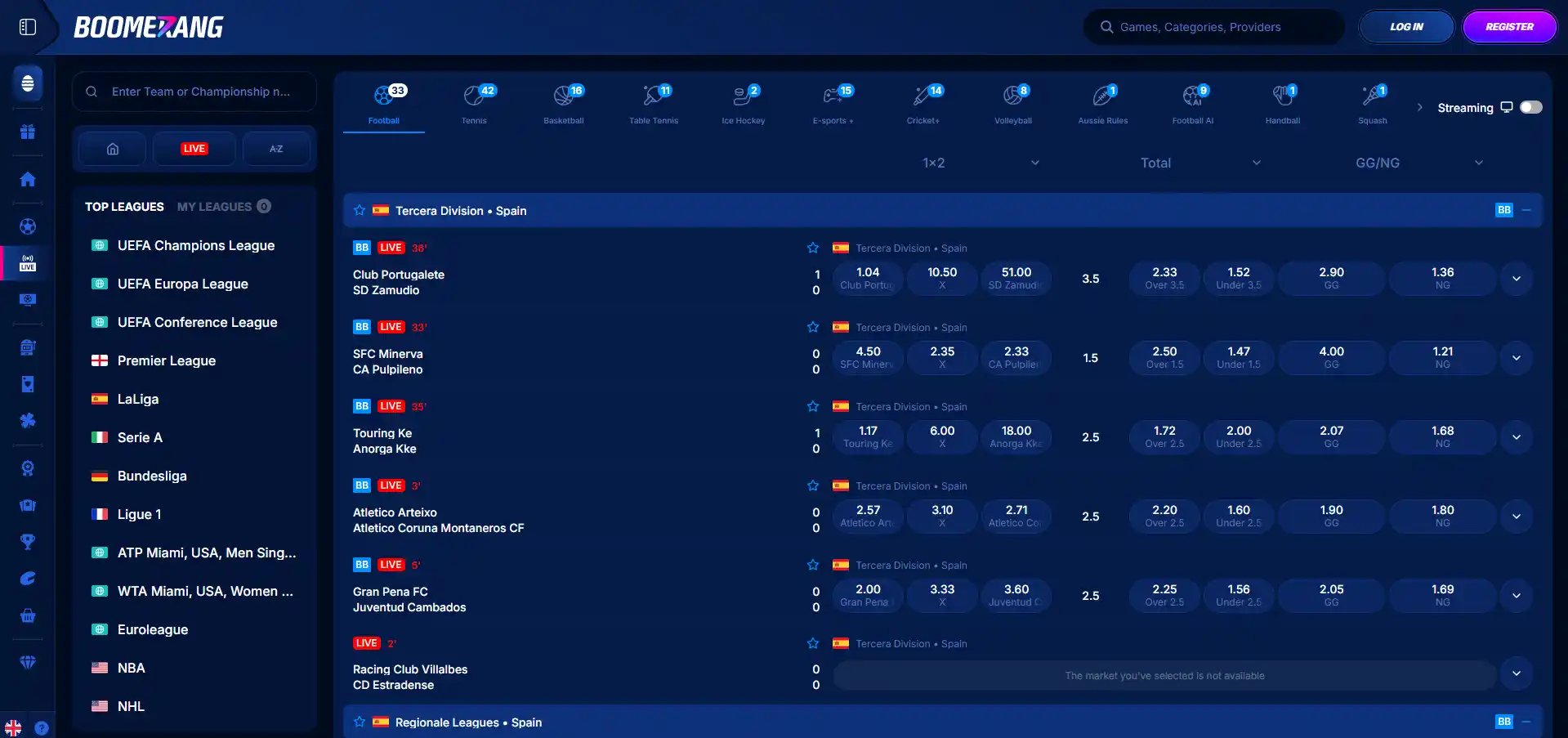1568x738 pixels.
Task: Expand more markets for Gran Pena FC match
Action: point(1517,596)
